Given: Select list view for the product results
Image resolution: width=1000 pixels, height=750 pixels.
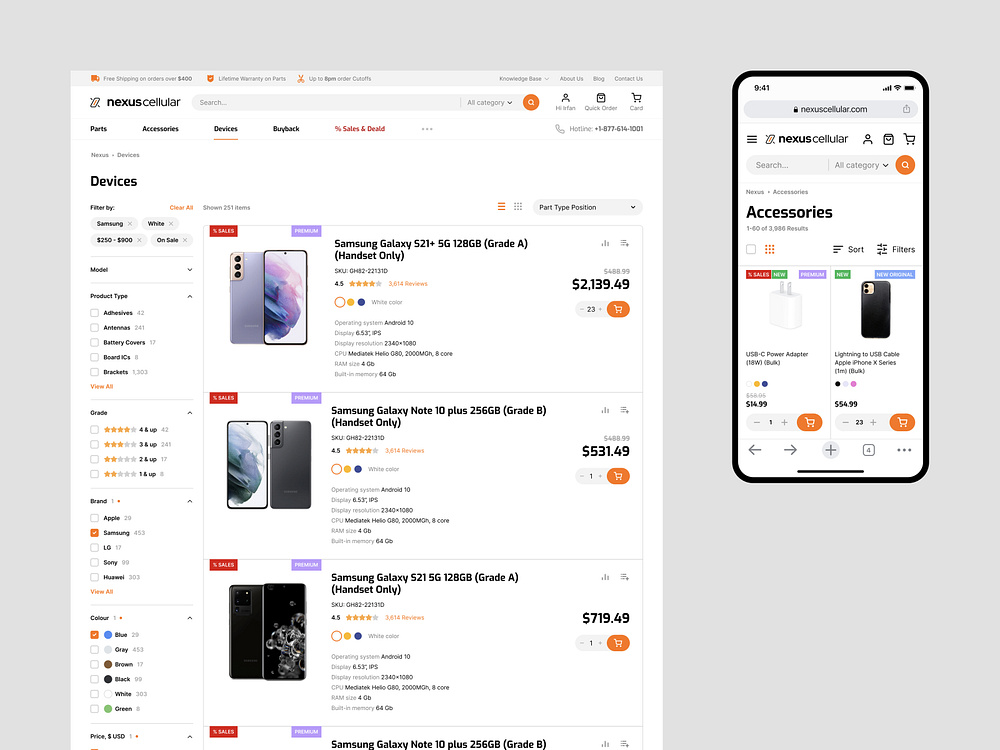Looking at the screenshot, I should tap(500, 206).
